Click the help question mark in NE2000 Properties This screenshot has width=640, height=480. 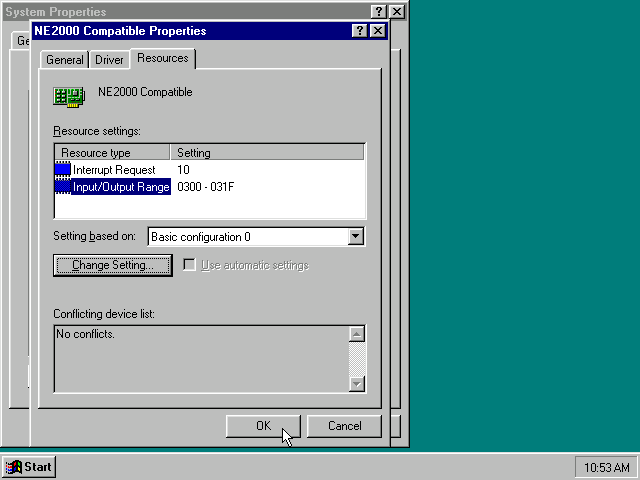pos(359,31)
